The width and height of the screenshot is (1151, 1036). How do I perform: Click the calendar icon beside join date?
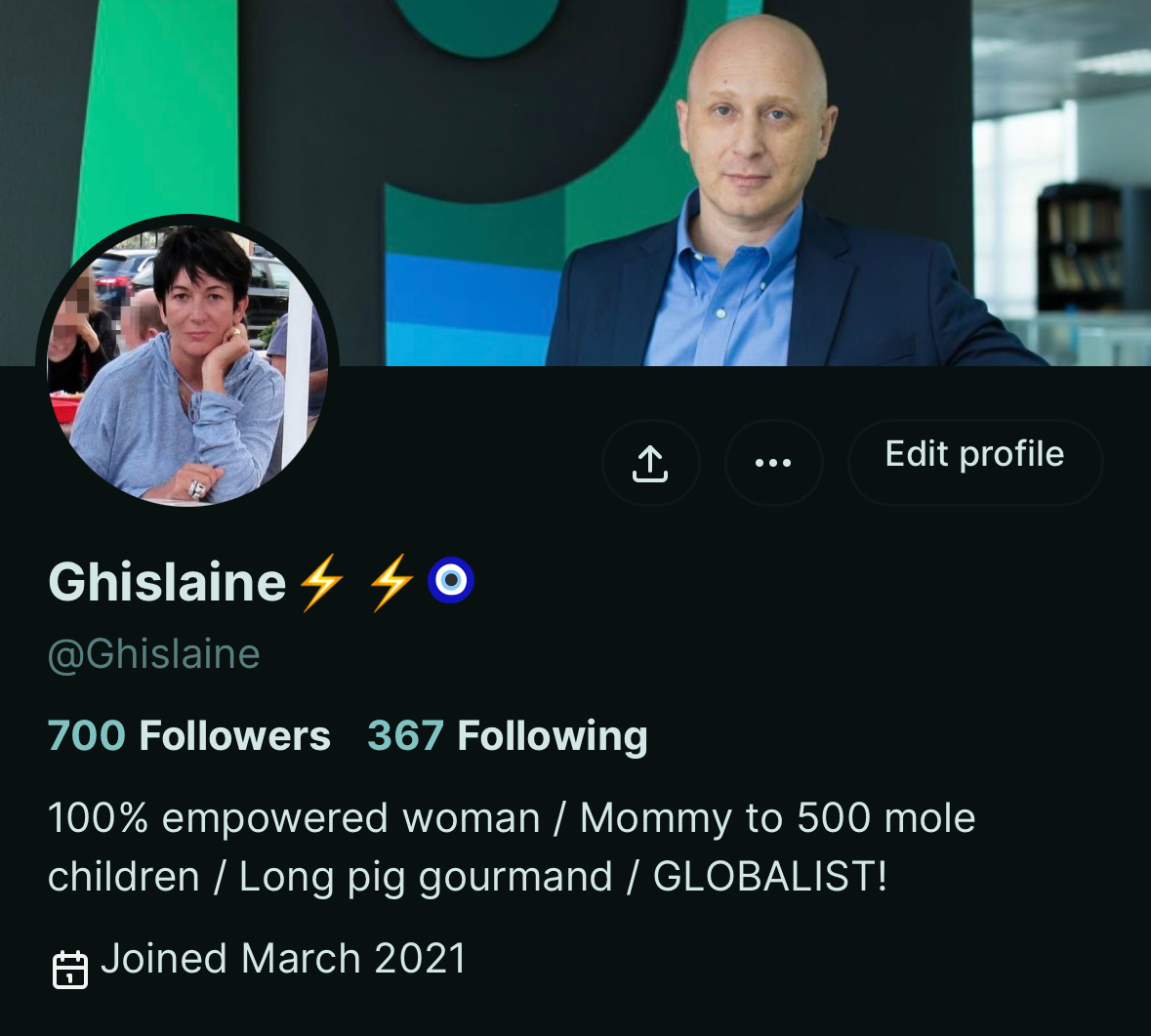click(x=70, y=970)
